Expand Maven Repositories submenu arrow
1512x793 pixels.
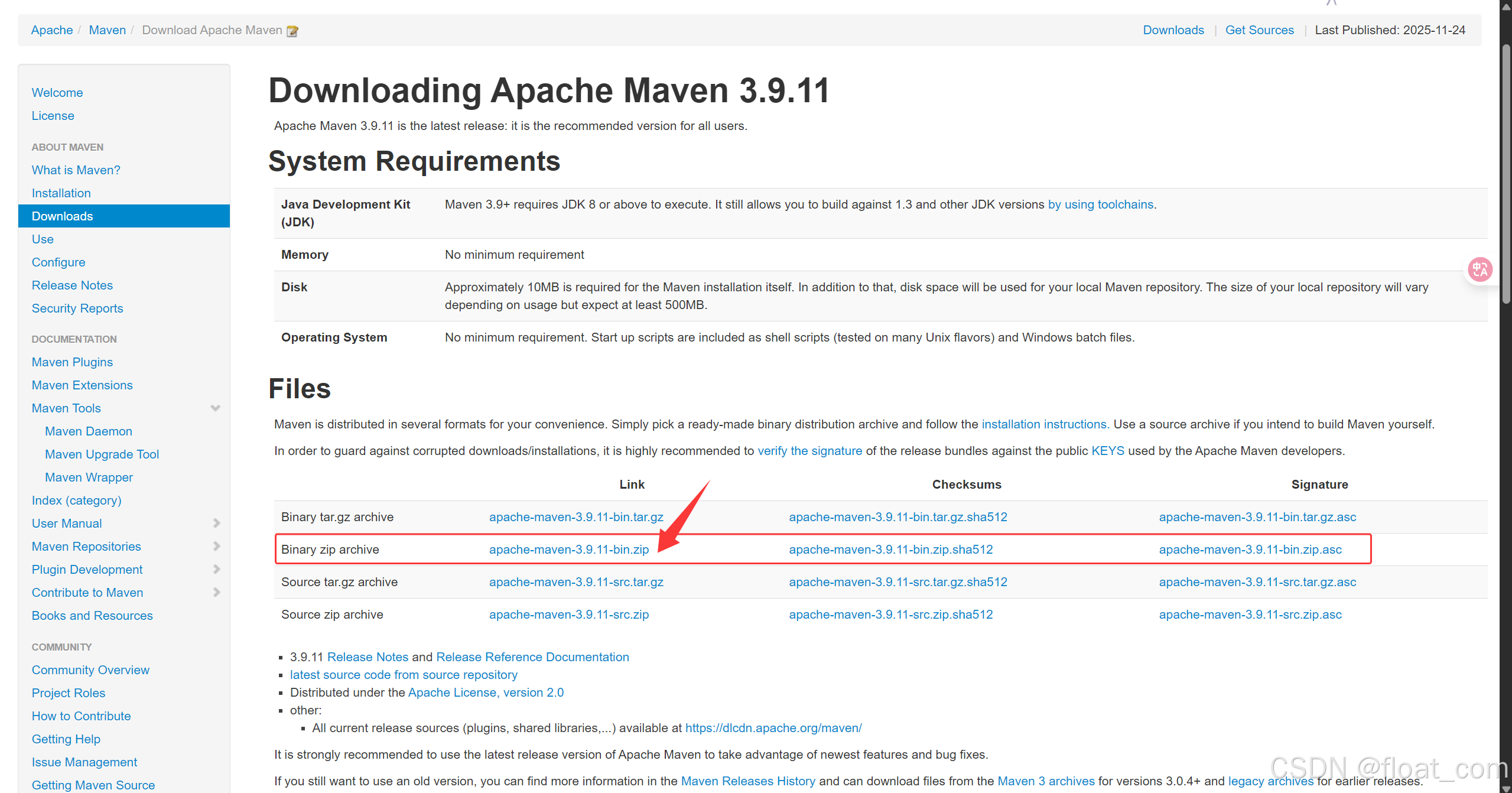pyautogui.click(x=216, y=547)
